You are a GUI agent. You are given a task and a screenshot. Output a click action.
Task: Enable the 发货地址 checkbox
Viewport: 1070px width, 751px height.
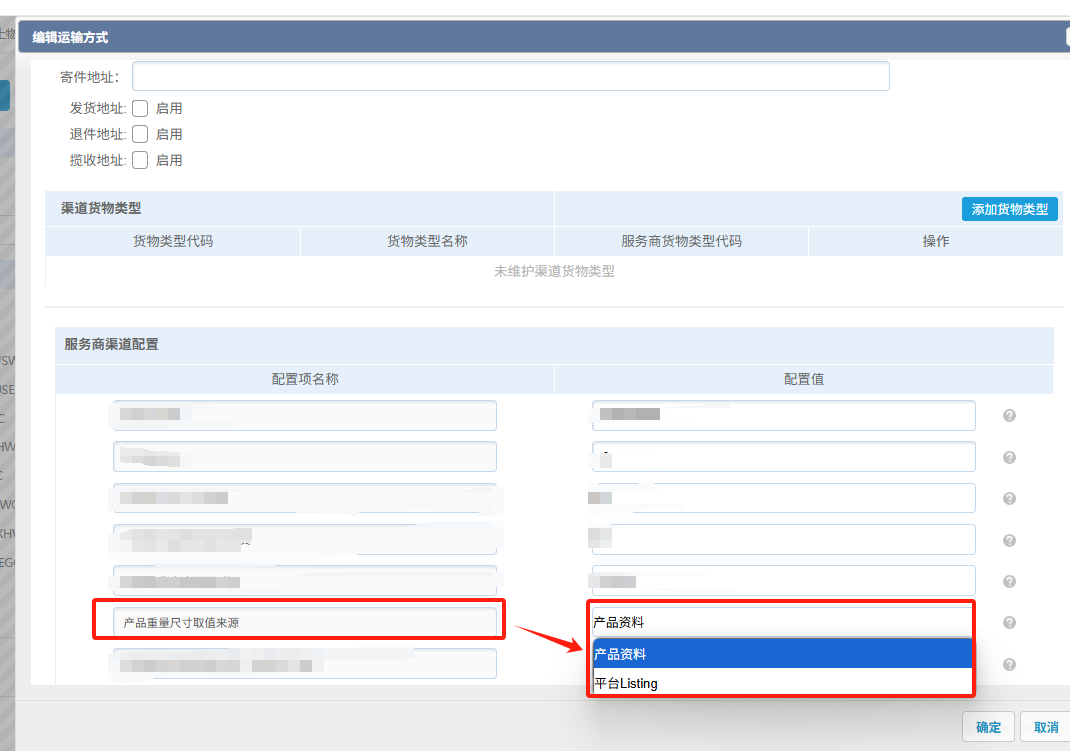(140, 108)
